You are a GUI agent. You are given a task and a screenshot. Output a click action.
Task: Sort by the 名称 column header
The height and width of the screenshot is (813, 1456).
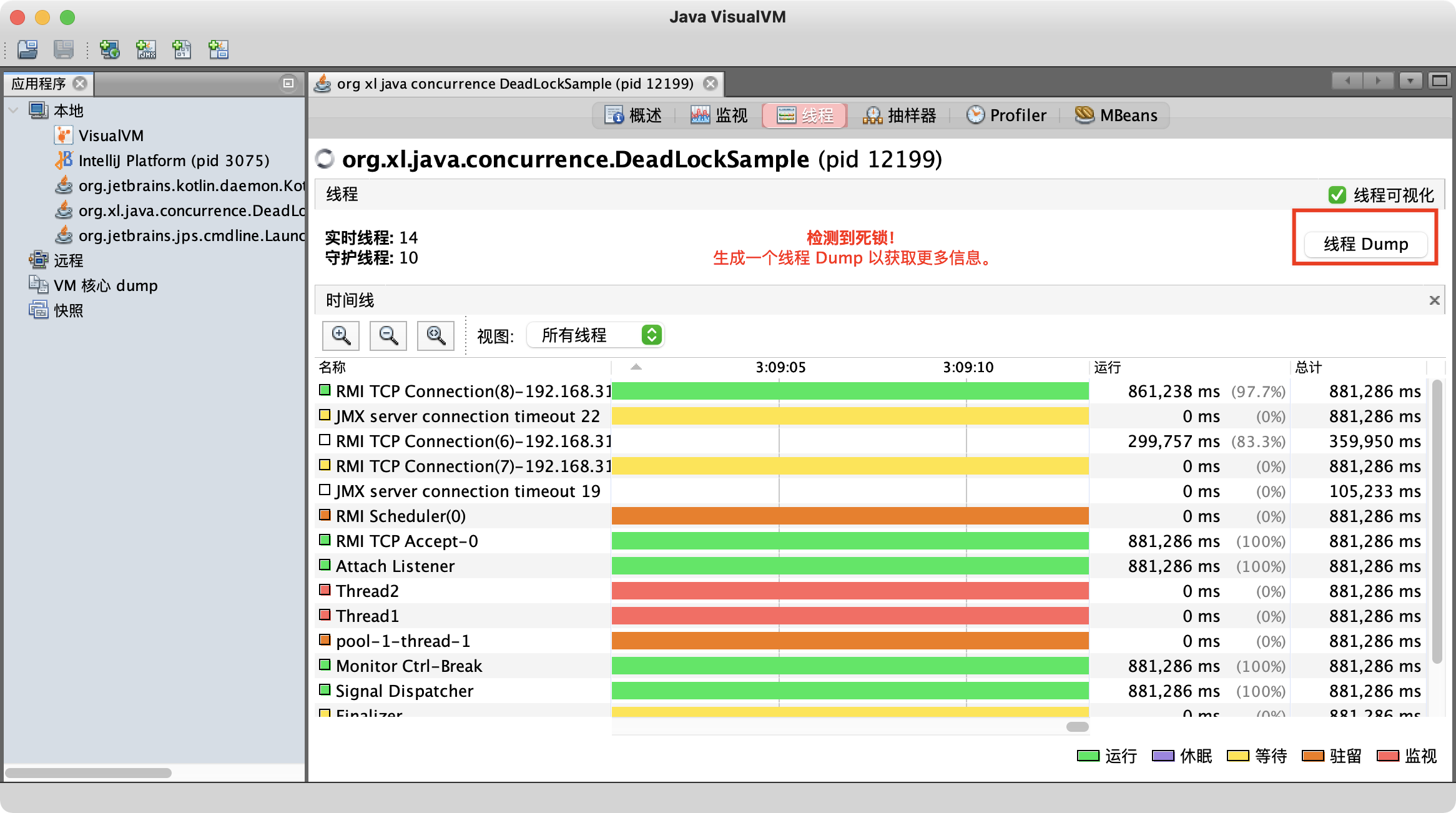(x=463, y=367)
